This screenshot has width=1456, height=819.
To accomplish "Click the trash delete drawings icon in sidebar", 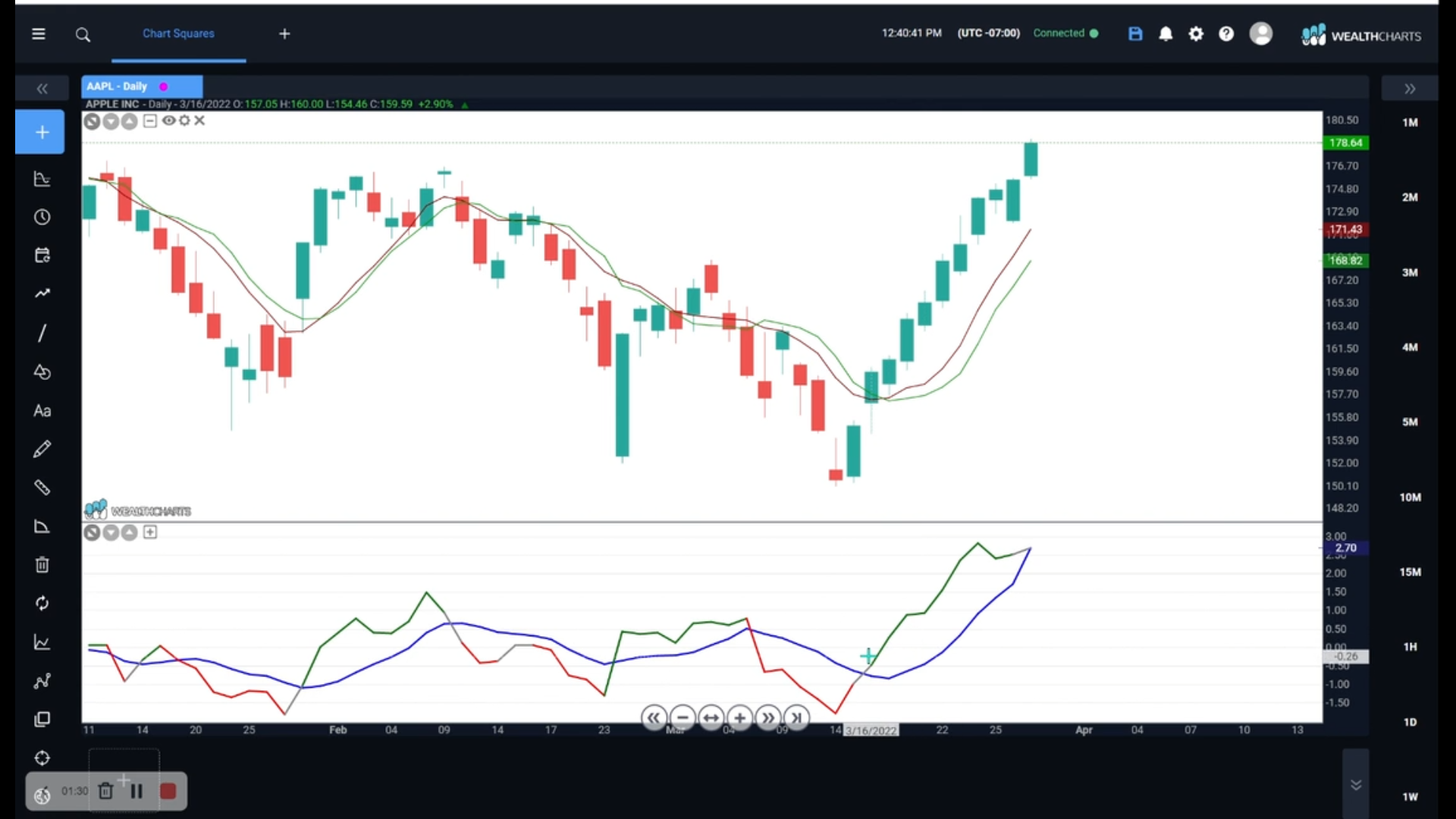I will pyautogui.click(x=42, y=565).
